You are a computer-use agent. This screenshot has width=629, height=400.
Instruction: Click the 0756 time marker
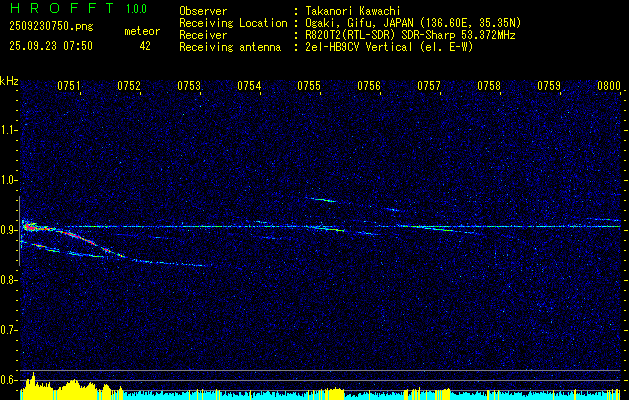pos(369,86)
